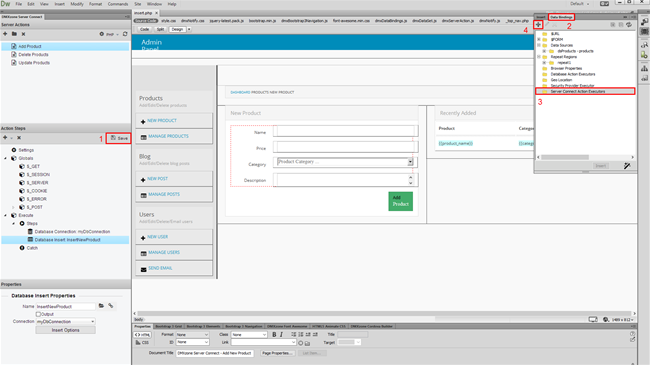The height and width of the screenshot is (365, 650).
Task: Open the Commands menu
Action: 118,4
